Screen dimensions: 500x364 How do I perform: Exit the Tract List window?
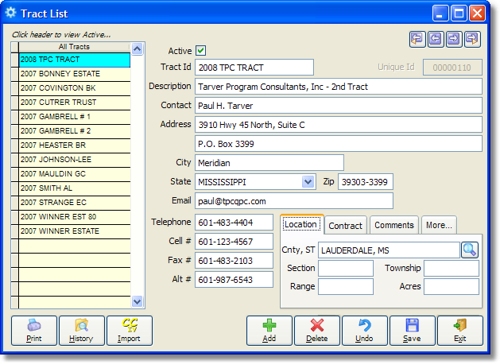point(460,331)
